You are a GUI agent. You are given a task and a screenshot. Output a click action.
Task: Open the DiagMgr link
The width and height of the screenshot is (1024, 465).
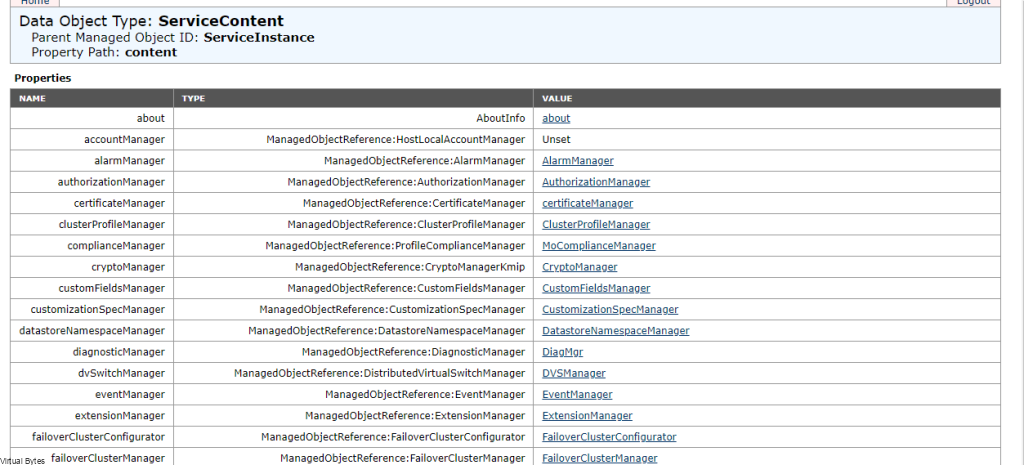pyautogui.click(x=562, y=352)
